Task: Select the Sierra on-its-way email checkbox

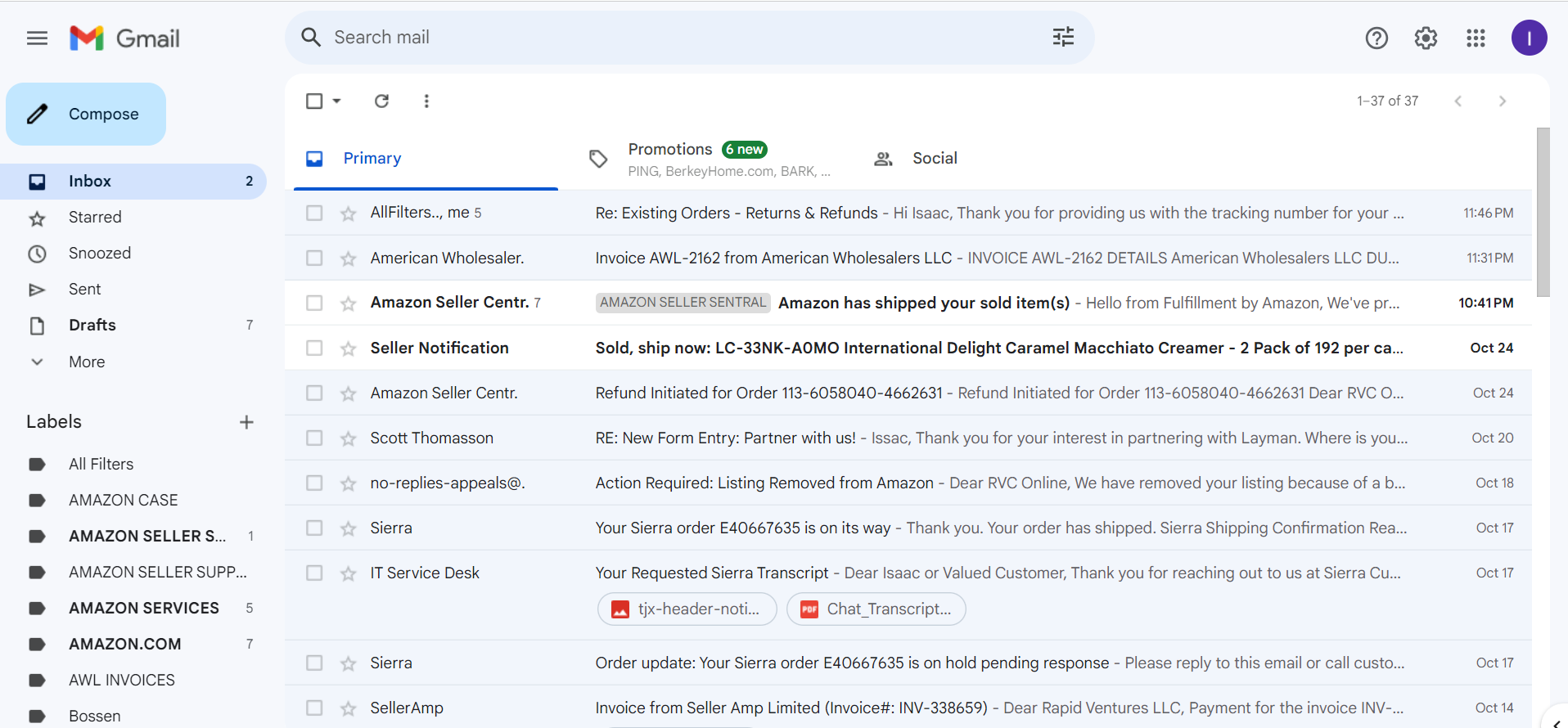Action: (x=314, y=528)
